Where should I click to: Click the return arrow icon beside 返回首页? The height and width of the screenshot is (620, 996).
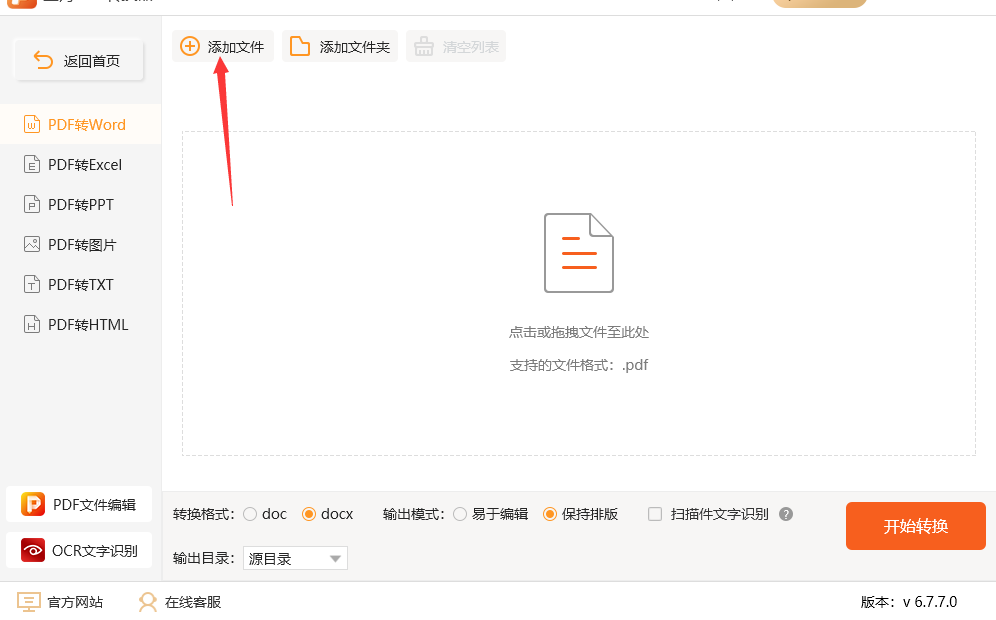[x=43, y=60]
